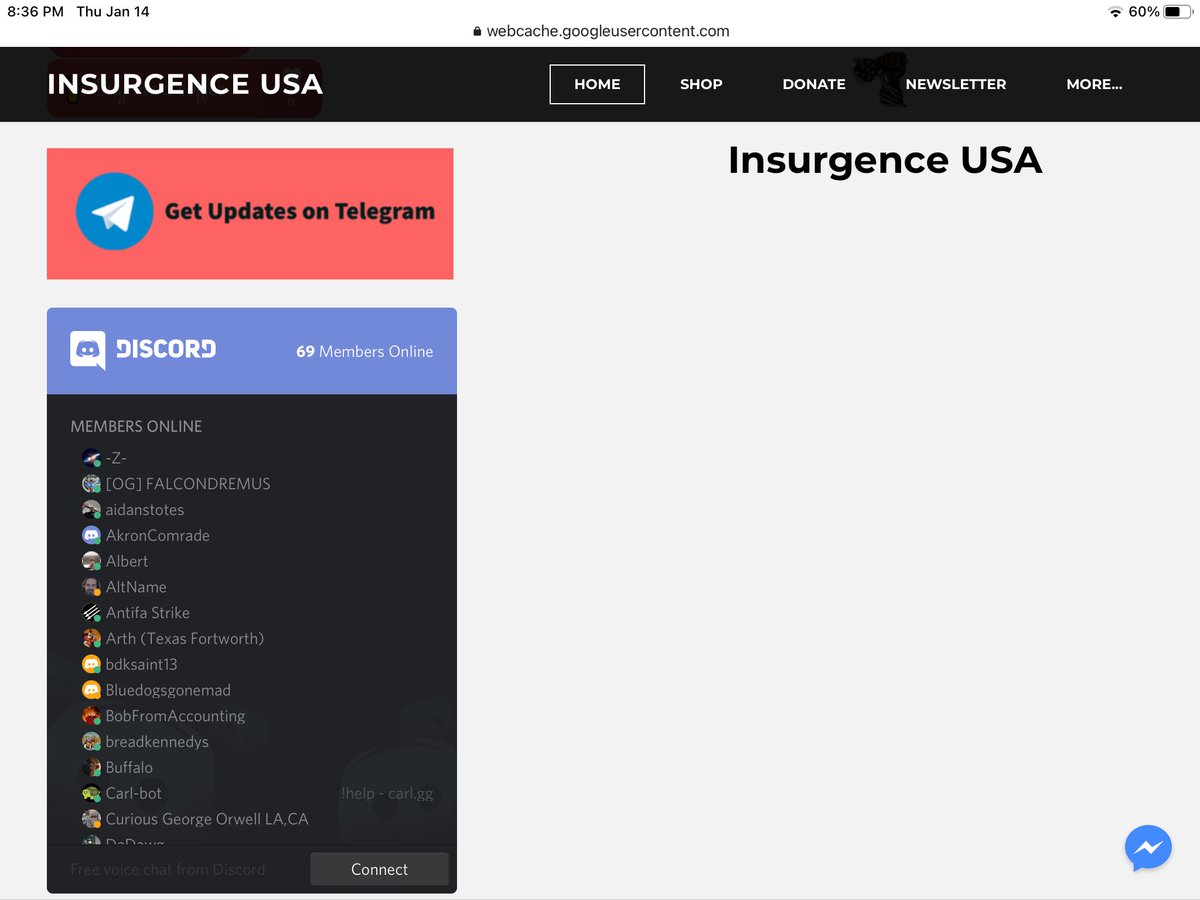Screen dimensions: 1200x900
Task: Select member name Buffalo
Action: (130, 767)
